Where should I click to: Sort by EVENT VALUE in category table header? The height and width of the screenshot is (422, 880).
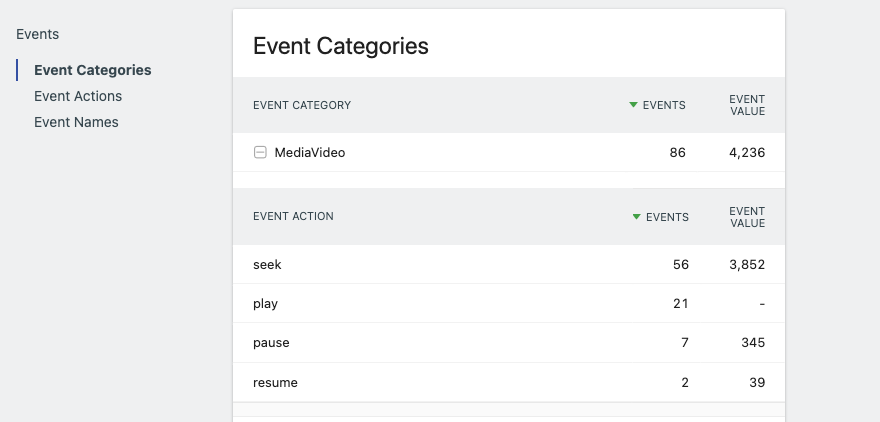747,105
